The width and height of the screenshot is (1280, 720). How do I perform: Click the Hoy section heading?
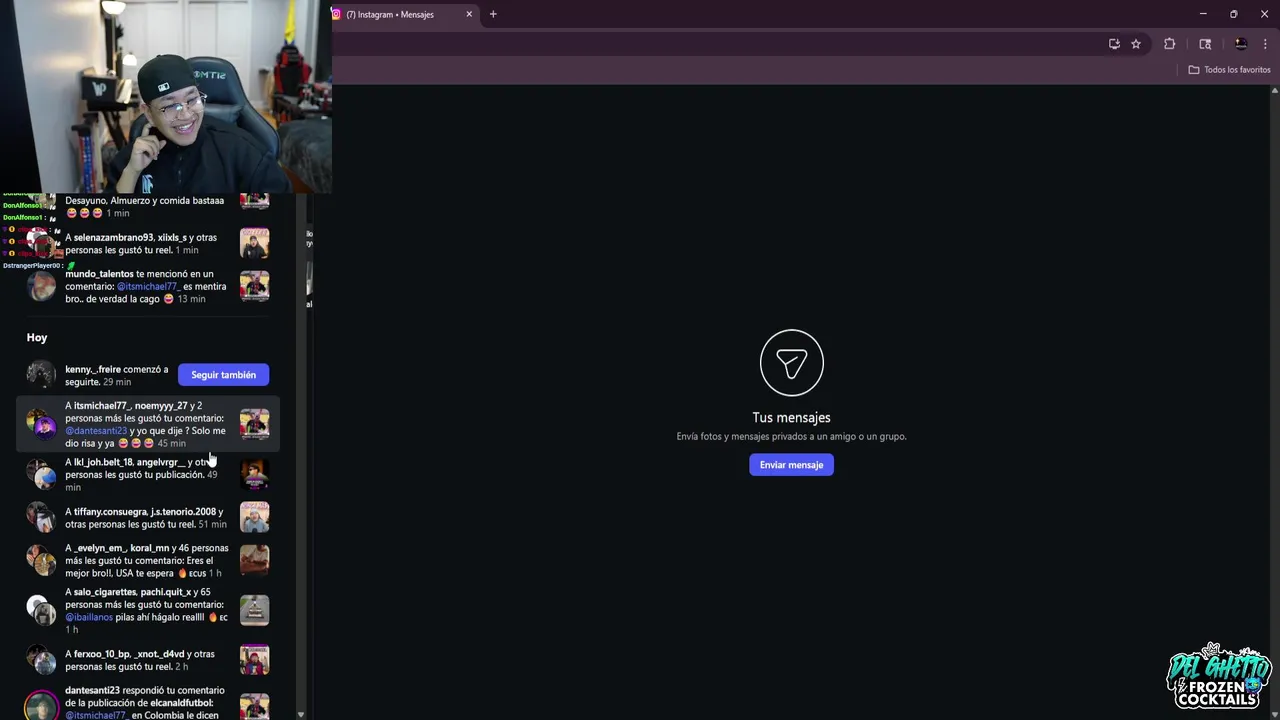point(37,338)
